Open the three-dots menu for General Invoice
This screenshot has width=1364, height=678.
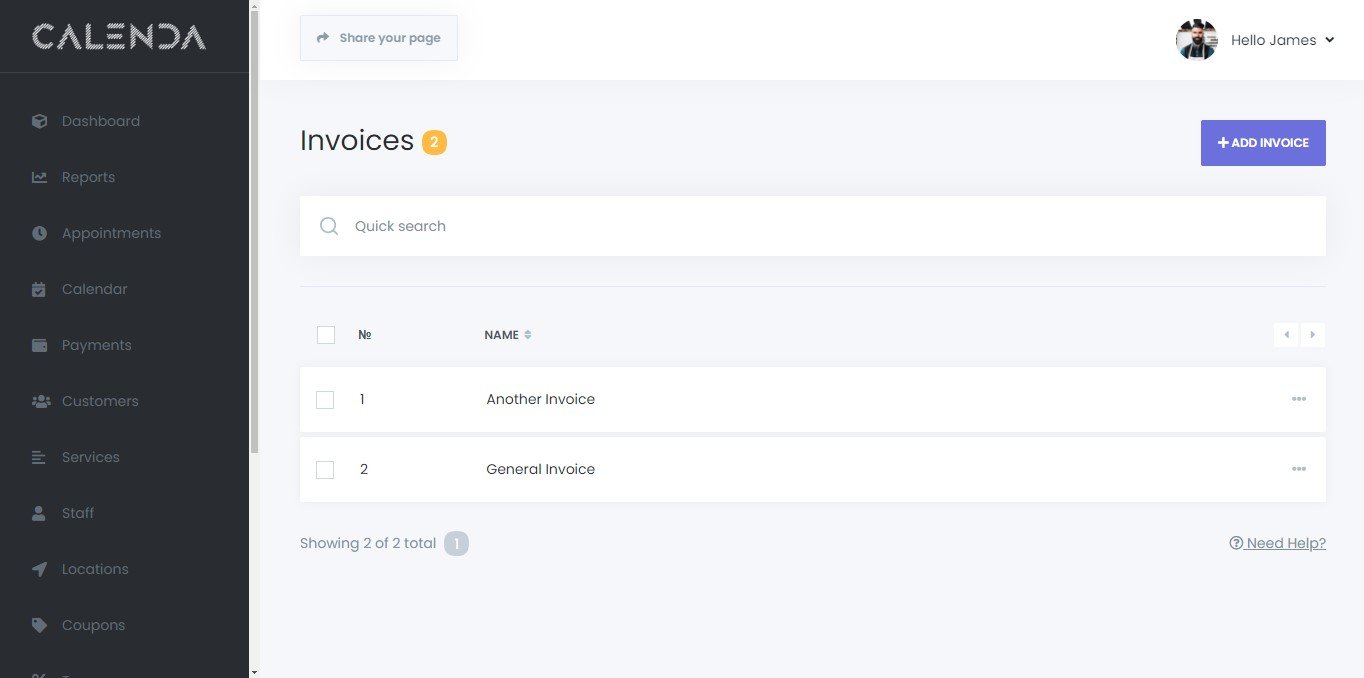(1298, 469)
